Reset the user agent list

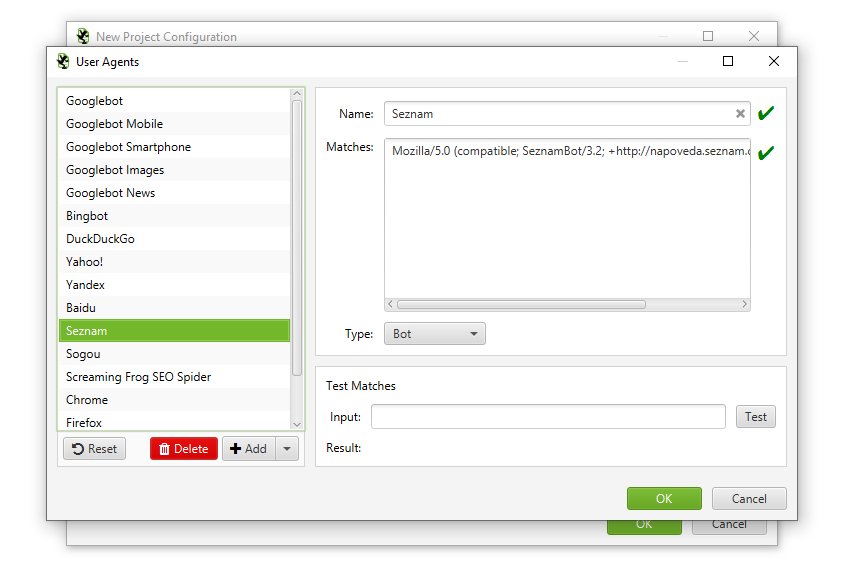(94, 448)
